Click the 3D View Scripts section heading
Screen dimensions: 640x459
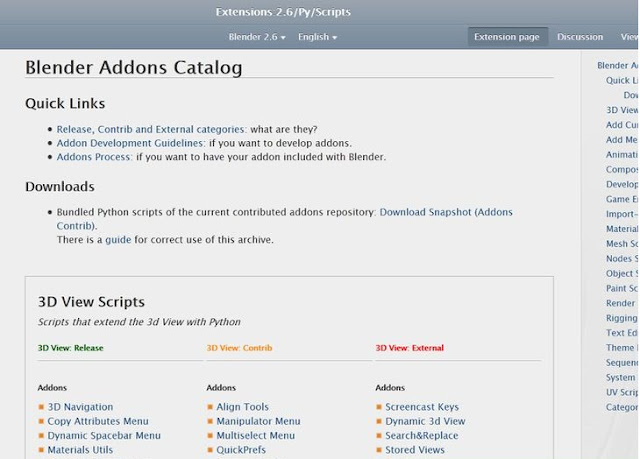point(91,302)
